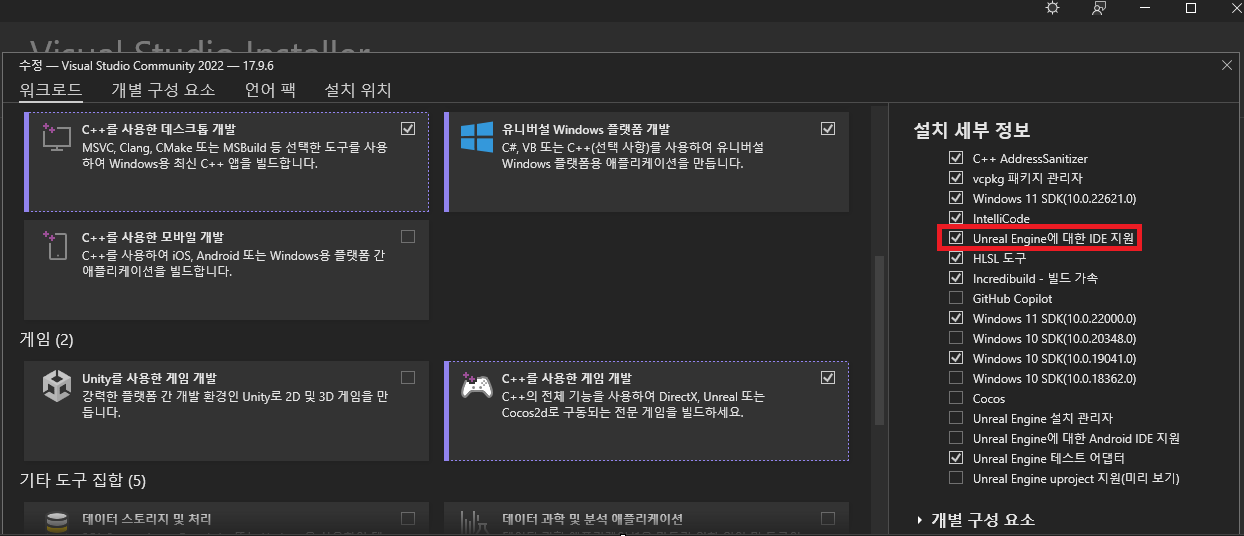
Task: Check Unity를 사용한 게임 개발 workload
Action: pos(407,377)
